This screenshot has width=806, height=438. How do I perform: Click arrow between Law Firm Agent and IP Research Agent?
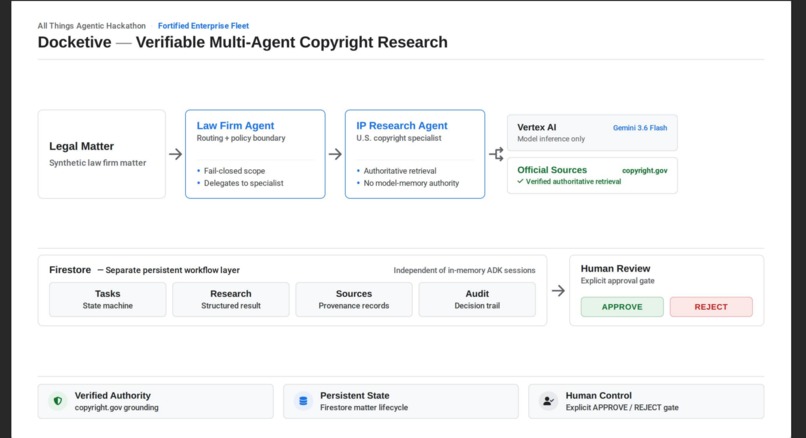click(335, 154)
